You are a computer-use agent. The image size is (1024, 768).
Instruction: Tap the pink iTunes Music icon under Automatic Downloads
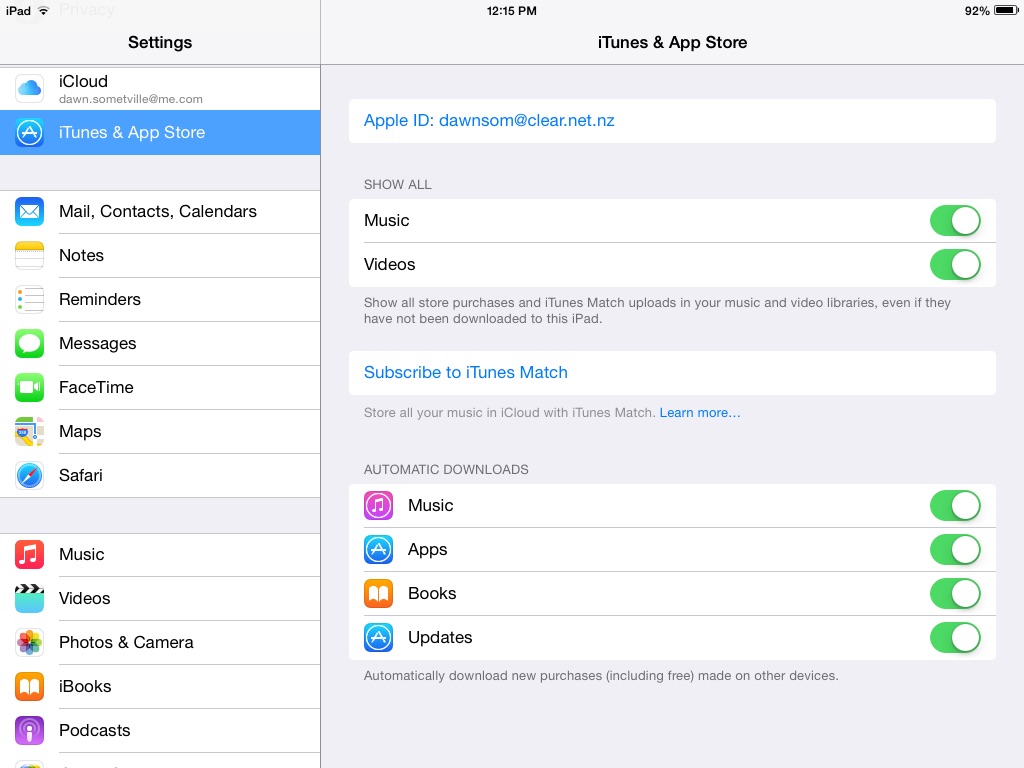(378, 505)
